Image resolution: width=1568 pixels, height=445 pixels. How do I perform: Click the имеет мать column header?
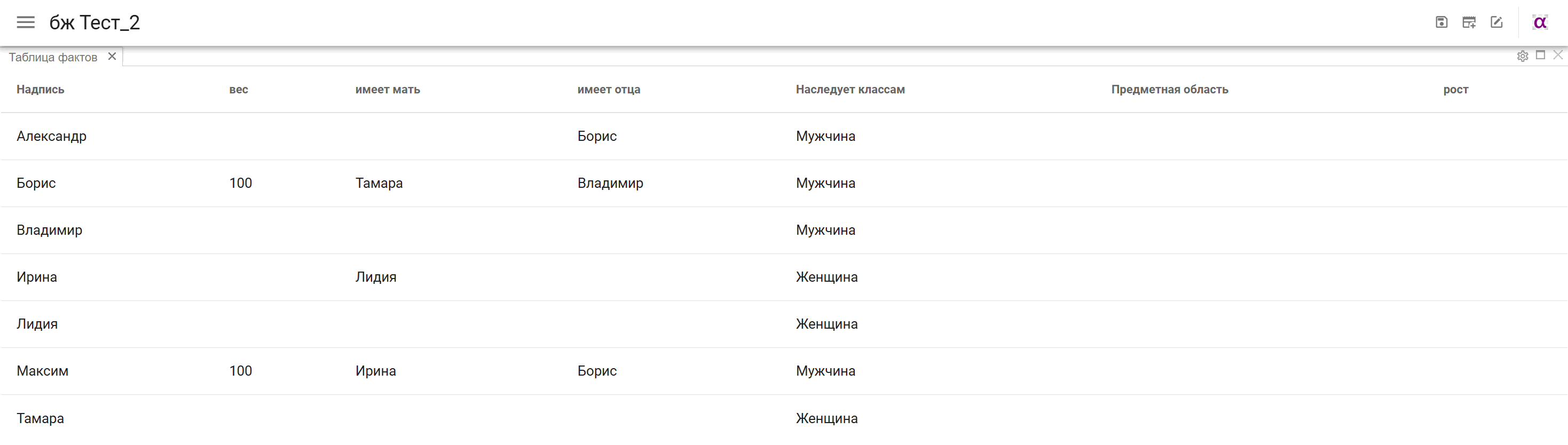pos(388,90)
